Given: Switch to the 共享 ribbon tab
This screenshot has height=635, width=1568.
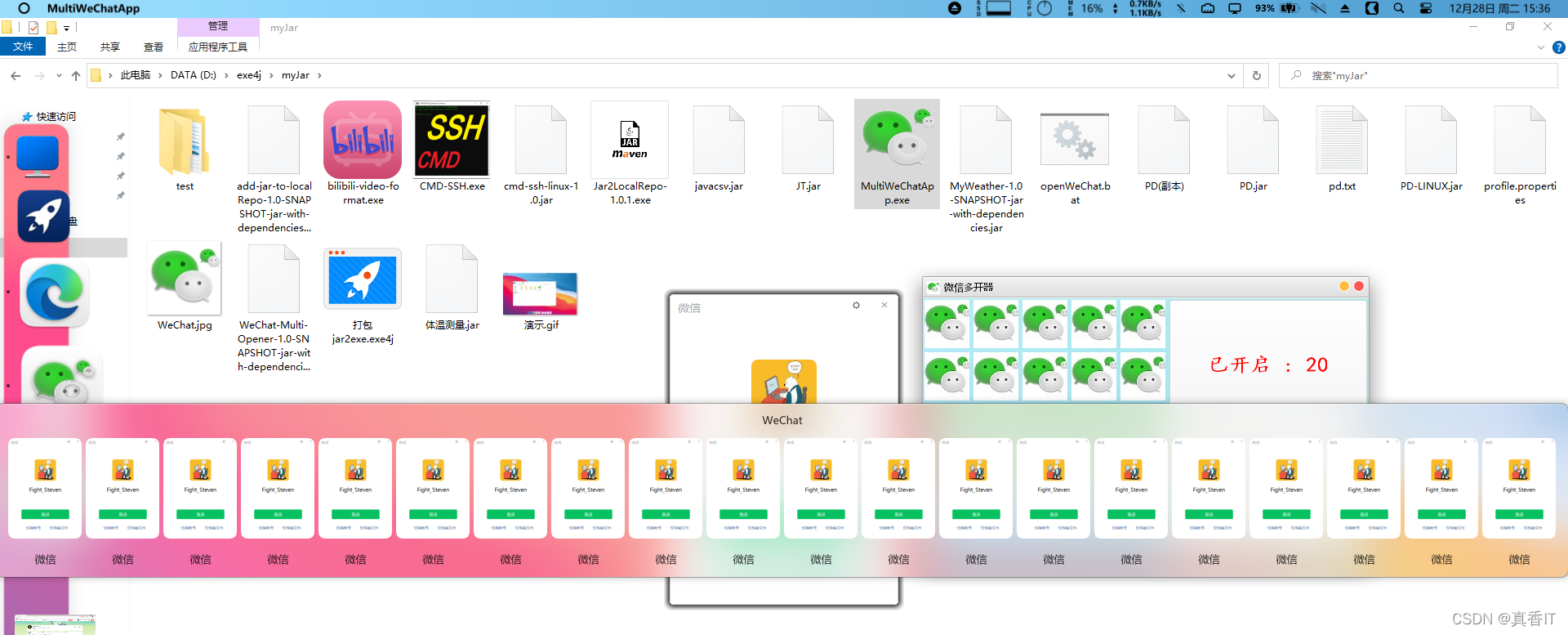Looking at the screenshot, I should point(110,47).
